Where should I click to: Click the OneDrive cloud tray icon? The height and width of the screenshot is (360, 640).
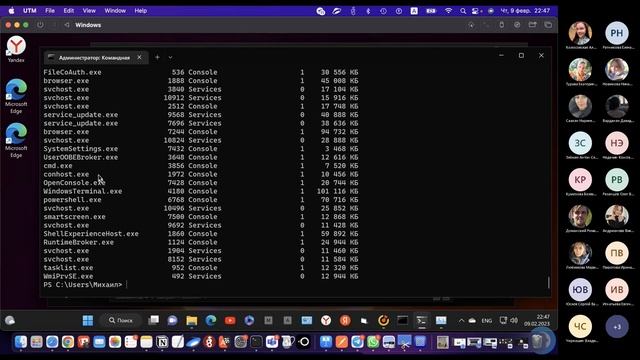pos(472,320)
